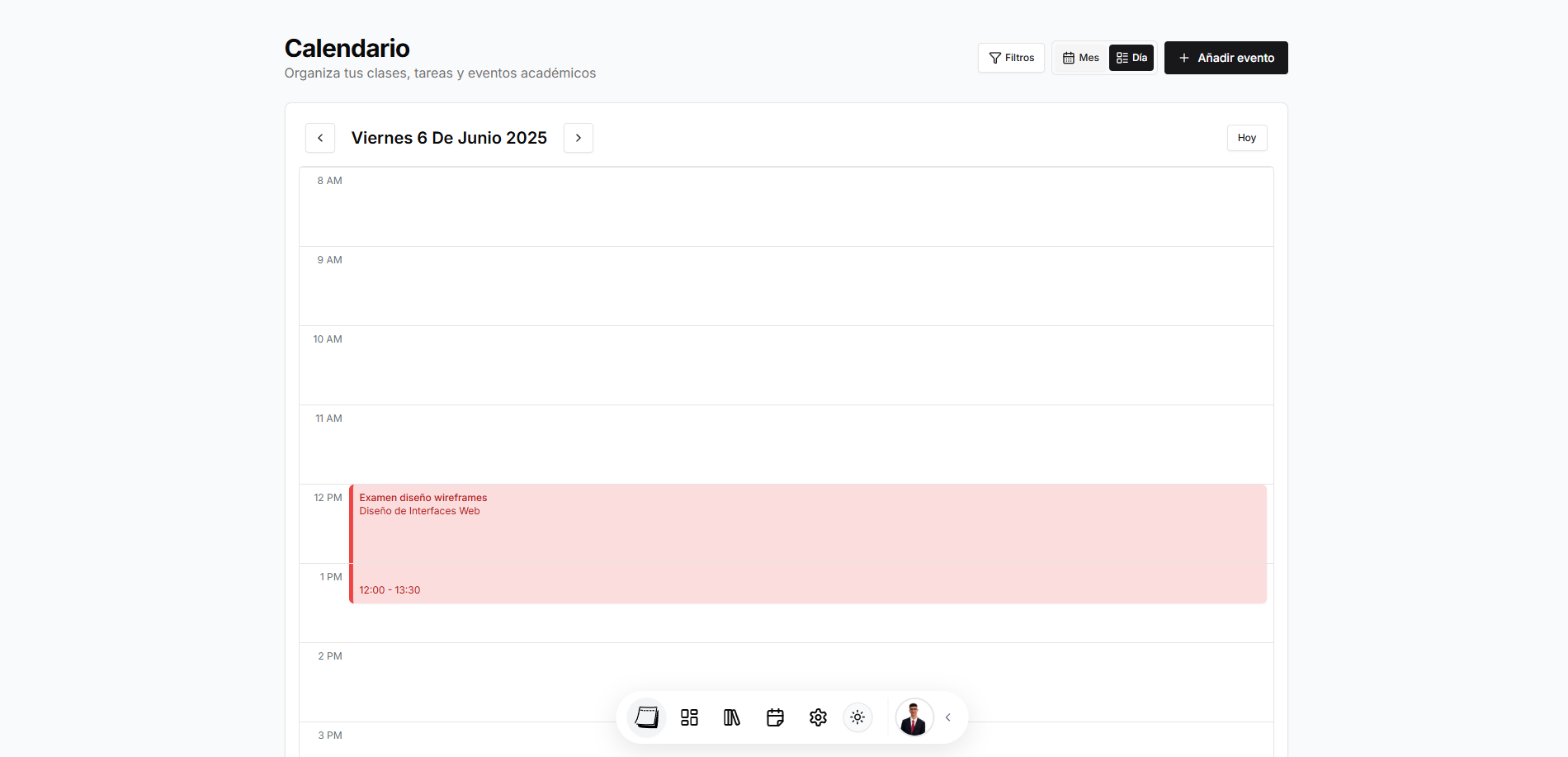The image size is (1568, 757).
Task: Go to the previous day
Action: 320,138
